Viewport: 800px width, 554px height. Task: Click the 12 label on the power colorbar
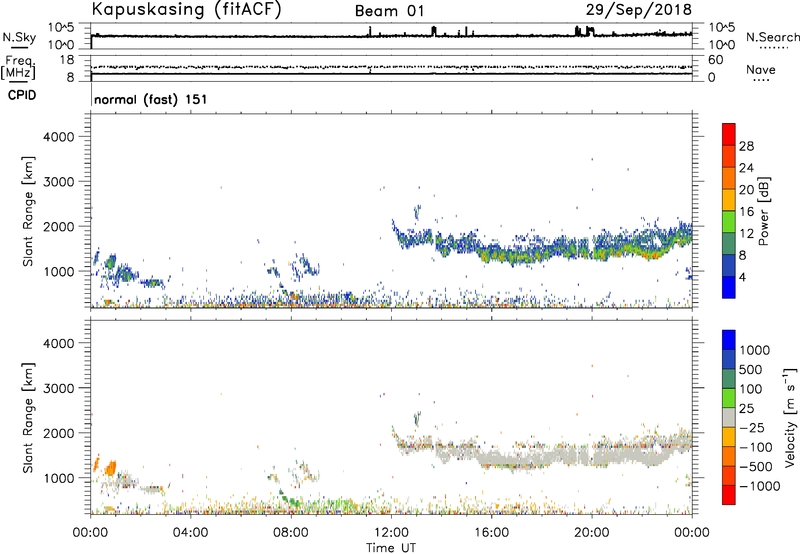pyautogui.click(x=746, y=233)
